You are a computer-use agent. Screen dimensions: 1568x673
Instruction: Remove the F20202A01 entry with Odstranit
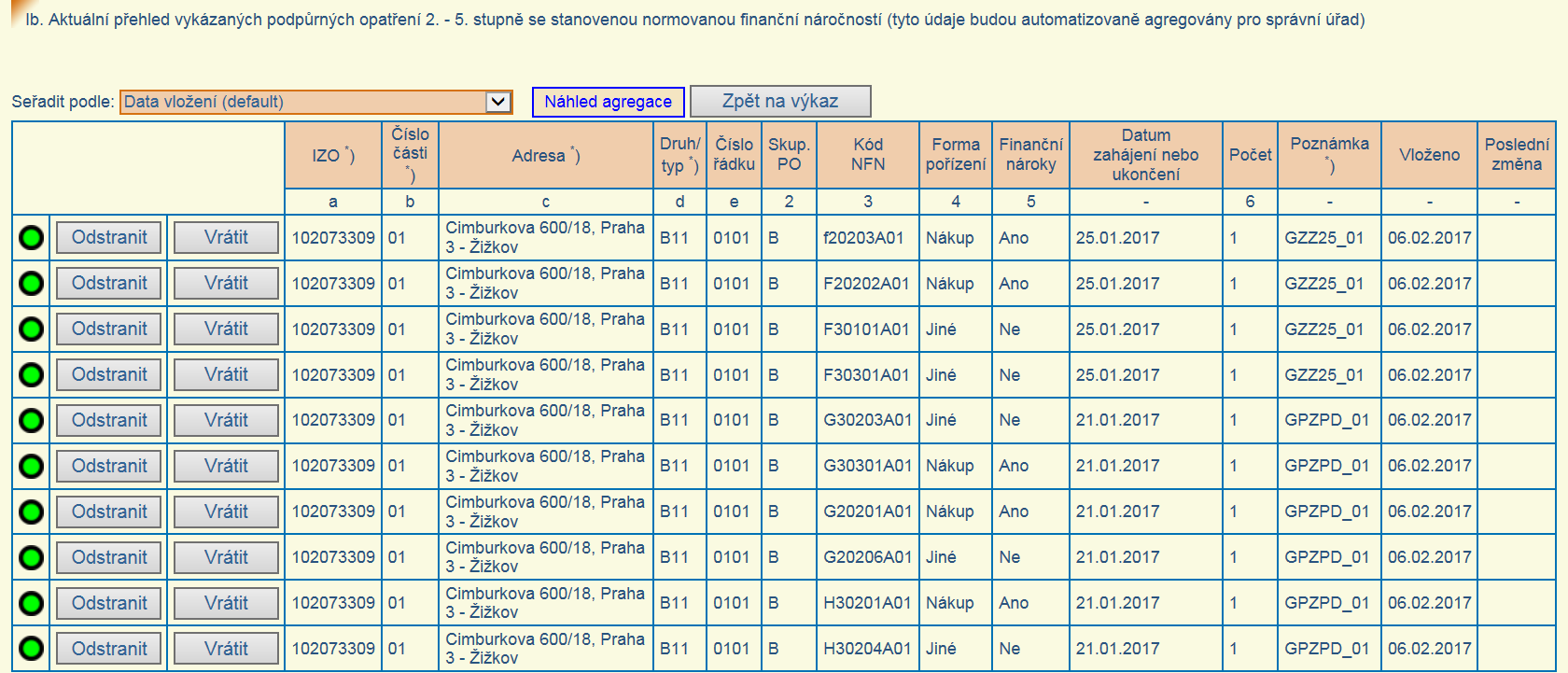click(109, 283)
